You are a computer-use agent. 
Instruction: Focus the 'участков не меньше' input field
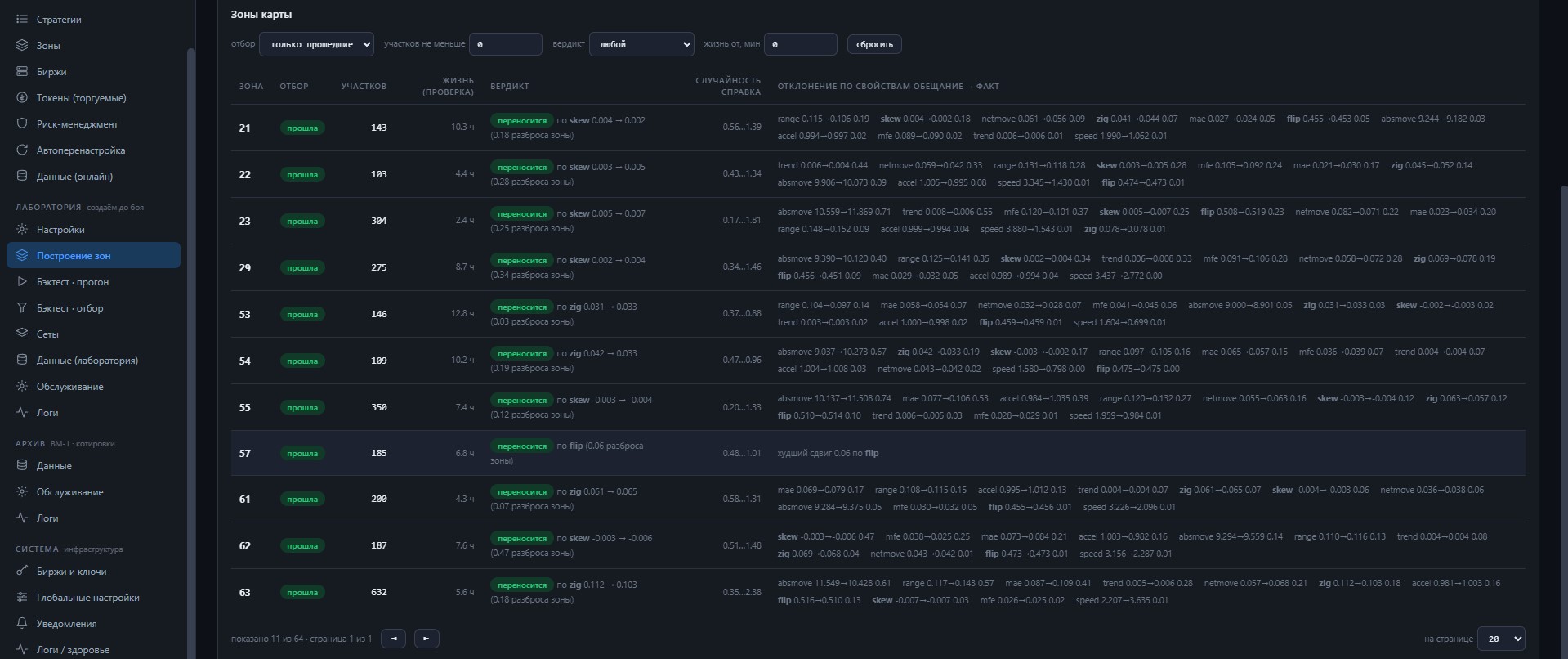pyautogui.click(x=506, y=44)
